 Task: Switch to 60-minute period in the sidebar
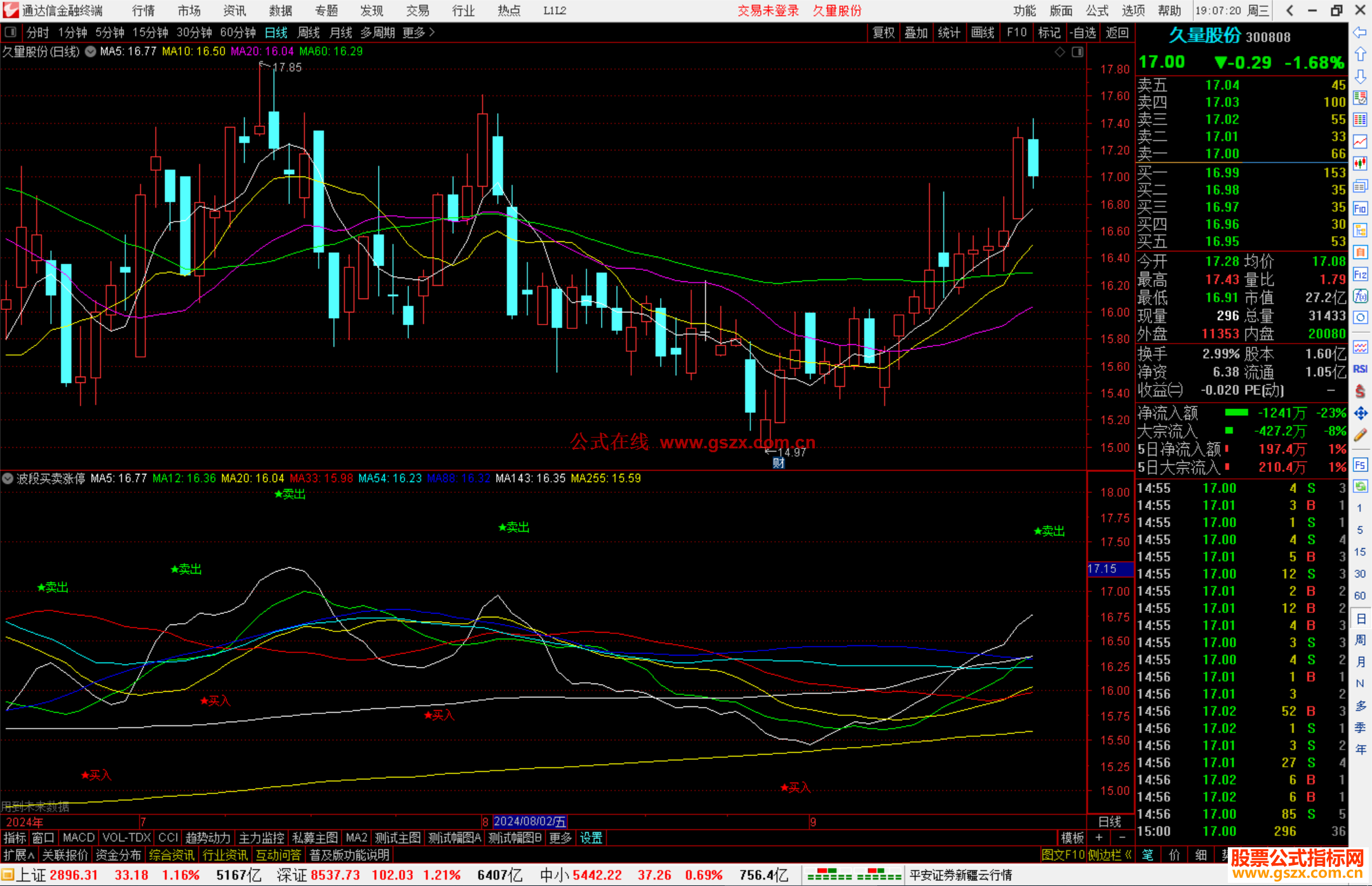click(1359, 596)
